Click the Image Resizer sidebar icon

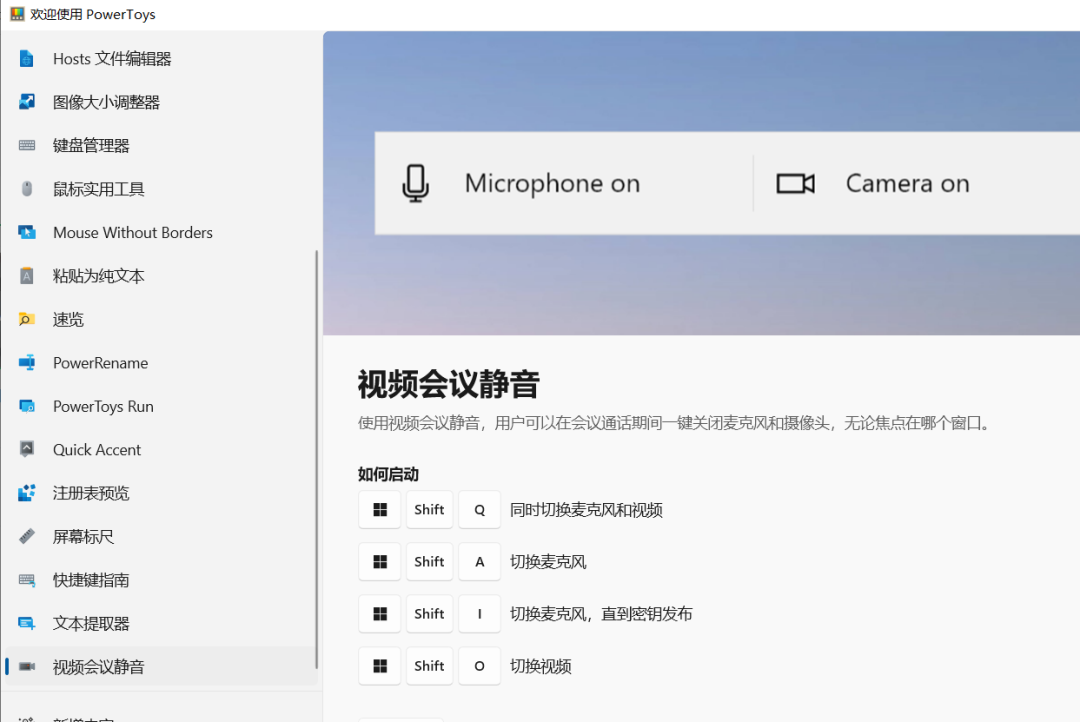tap(26, 102)
